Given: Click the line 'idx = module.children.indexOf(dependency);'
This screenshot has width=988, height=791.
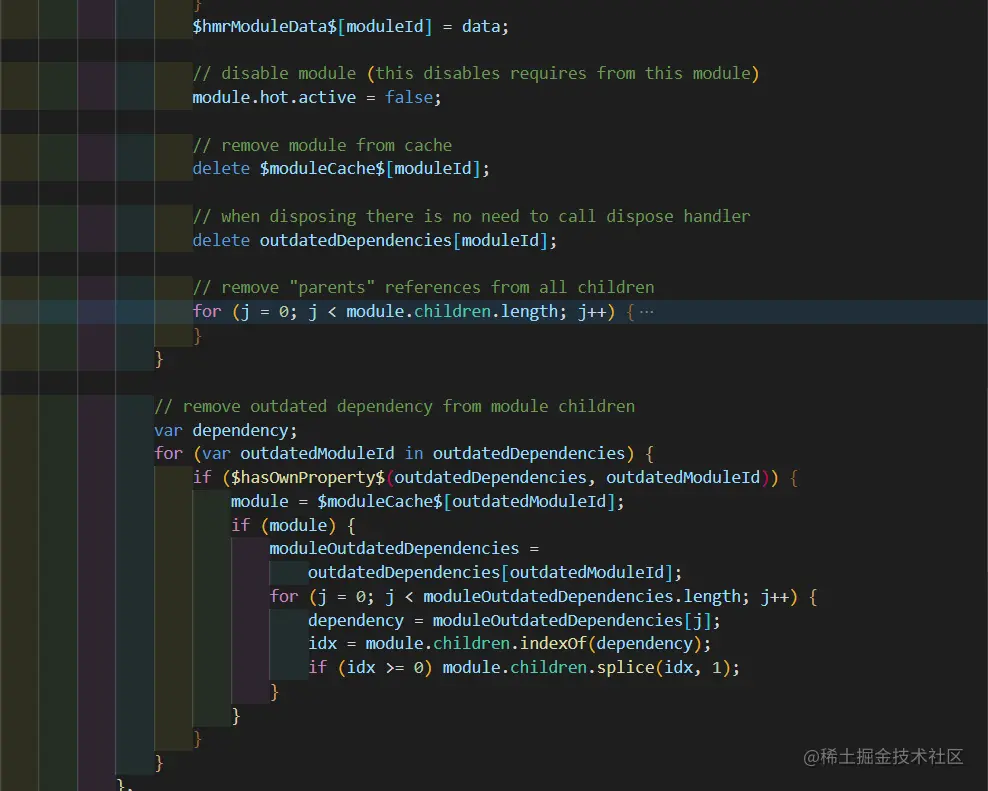Looking at the screenshot, I should [509, 644].
